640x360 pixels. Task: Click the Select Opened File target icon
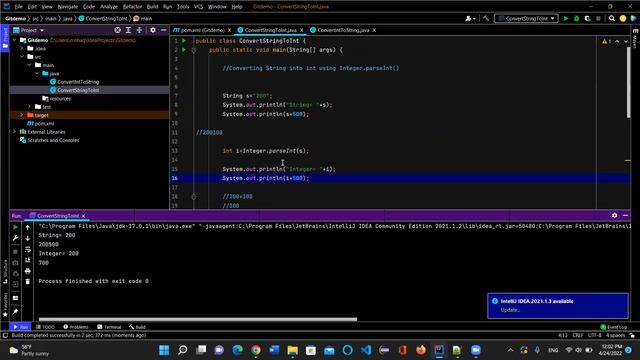pyautogui.click(x=118, y=30)
